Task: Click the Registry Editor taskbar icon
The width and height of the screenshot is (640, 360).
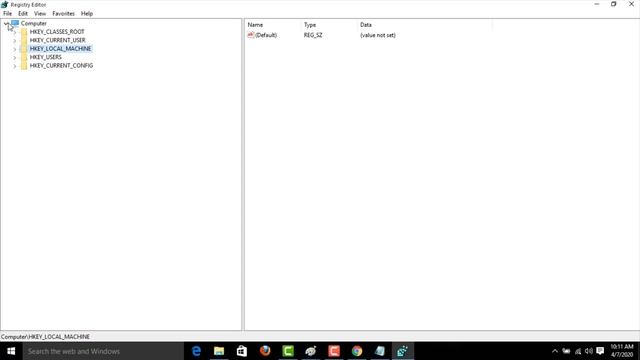Action: [402, 351]
